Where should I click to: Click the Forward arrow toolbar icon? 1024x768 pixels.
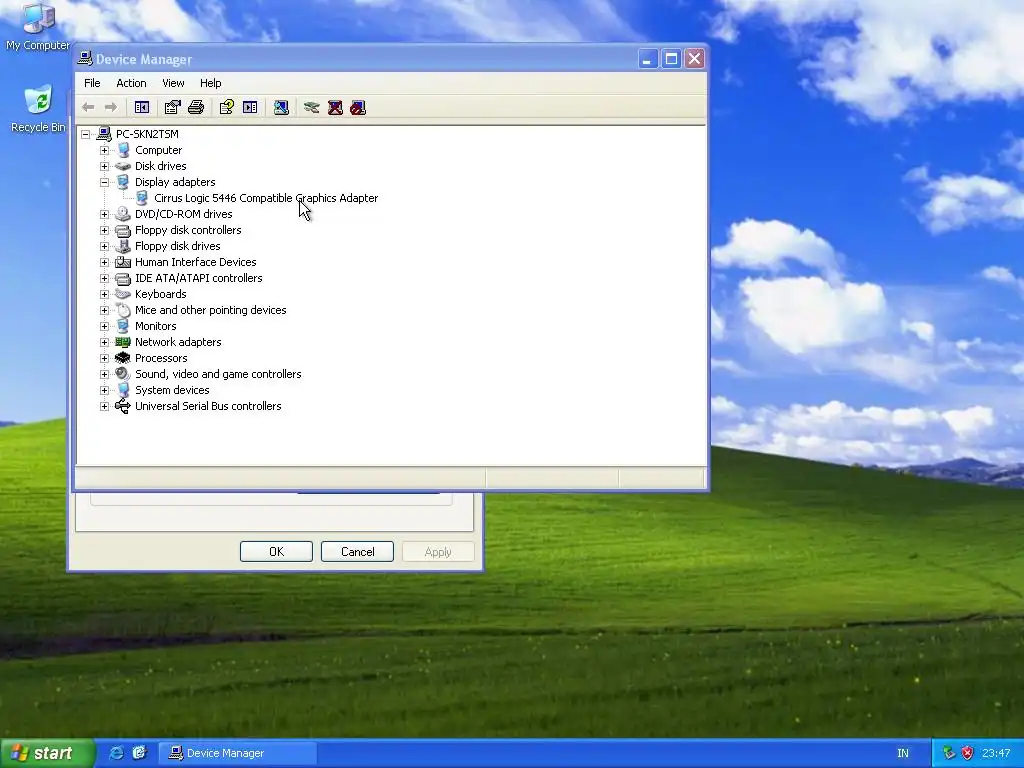(x=111, y=107)
